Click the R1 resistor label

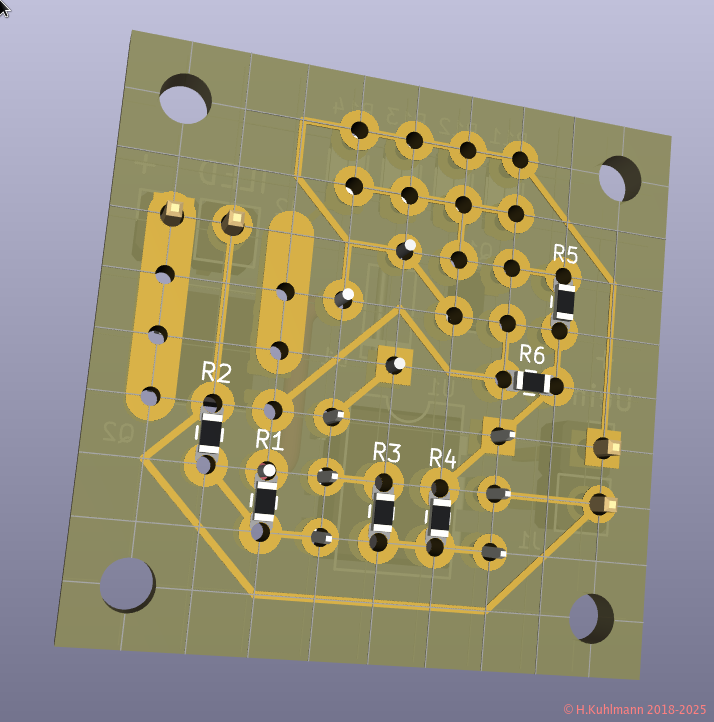click(270, 440)
